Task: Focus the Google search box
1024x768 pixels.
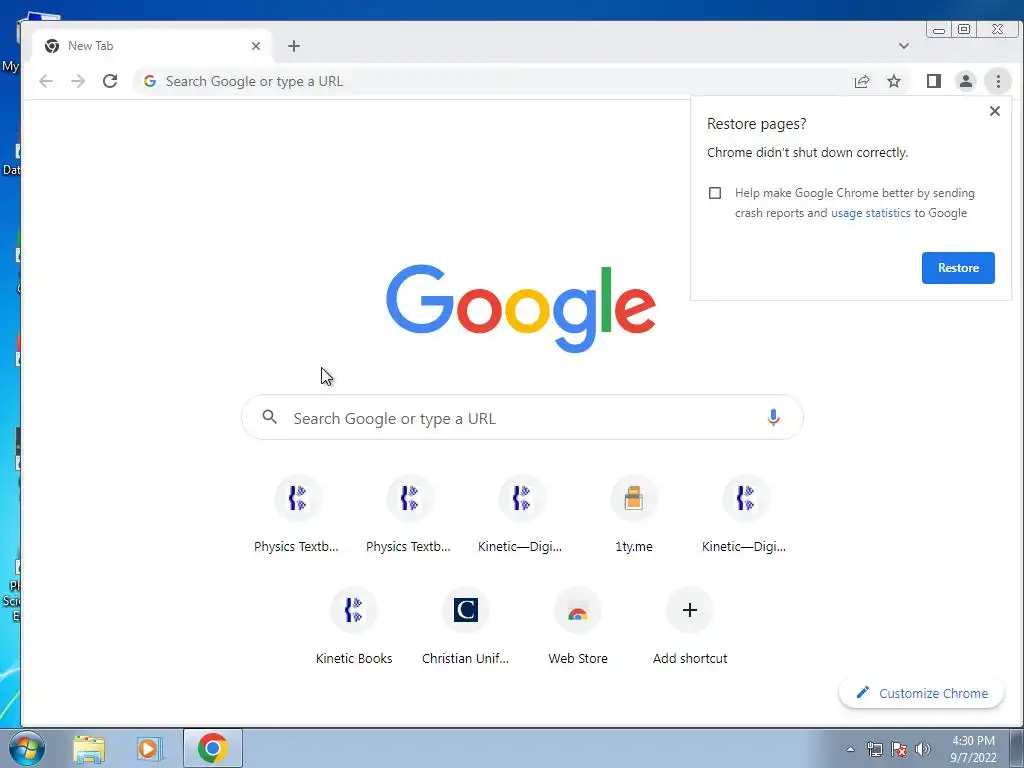Action: (522, 417)
